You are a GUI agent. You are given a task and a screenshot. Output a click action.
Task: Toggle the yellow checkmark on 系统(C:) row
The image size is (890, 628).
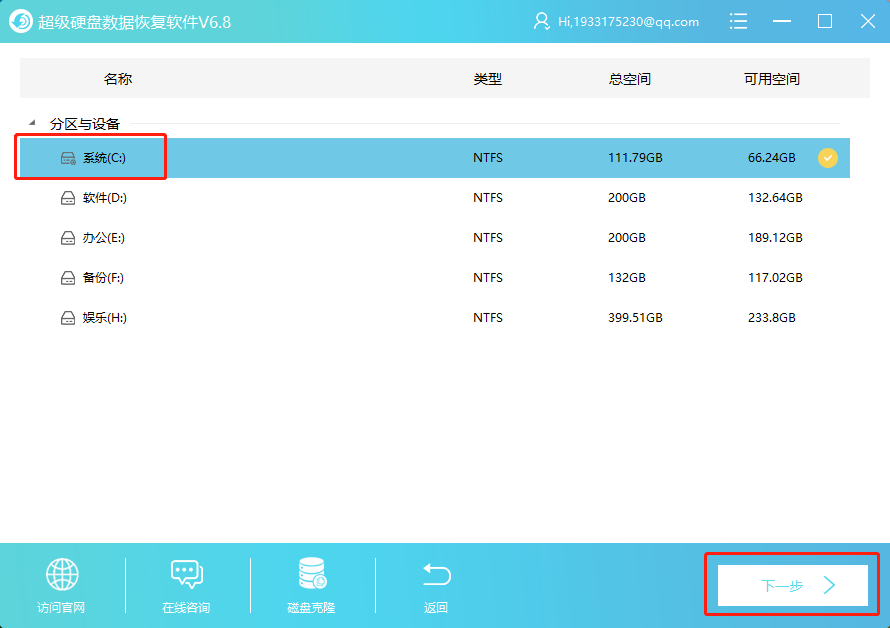[828, 158]
